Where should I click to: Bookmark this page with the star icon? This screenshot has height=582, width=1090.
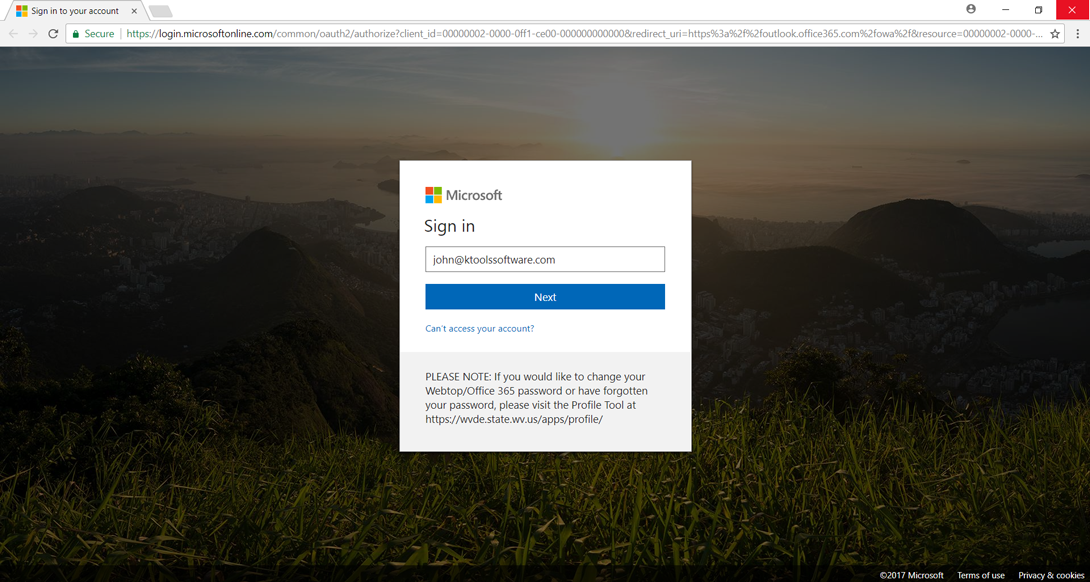(1055, 34)
